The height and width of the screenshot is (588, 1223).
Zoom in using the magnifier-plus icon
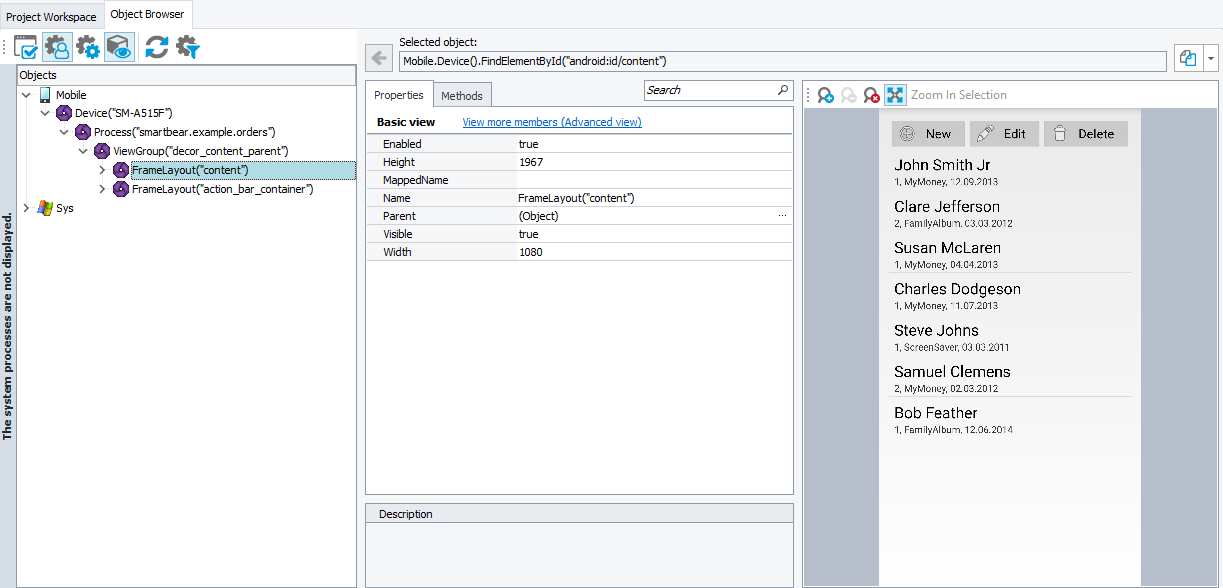[825, 95]
